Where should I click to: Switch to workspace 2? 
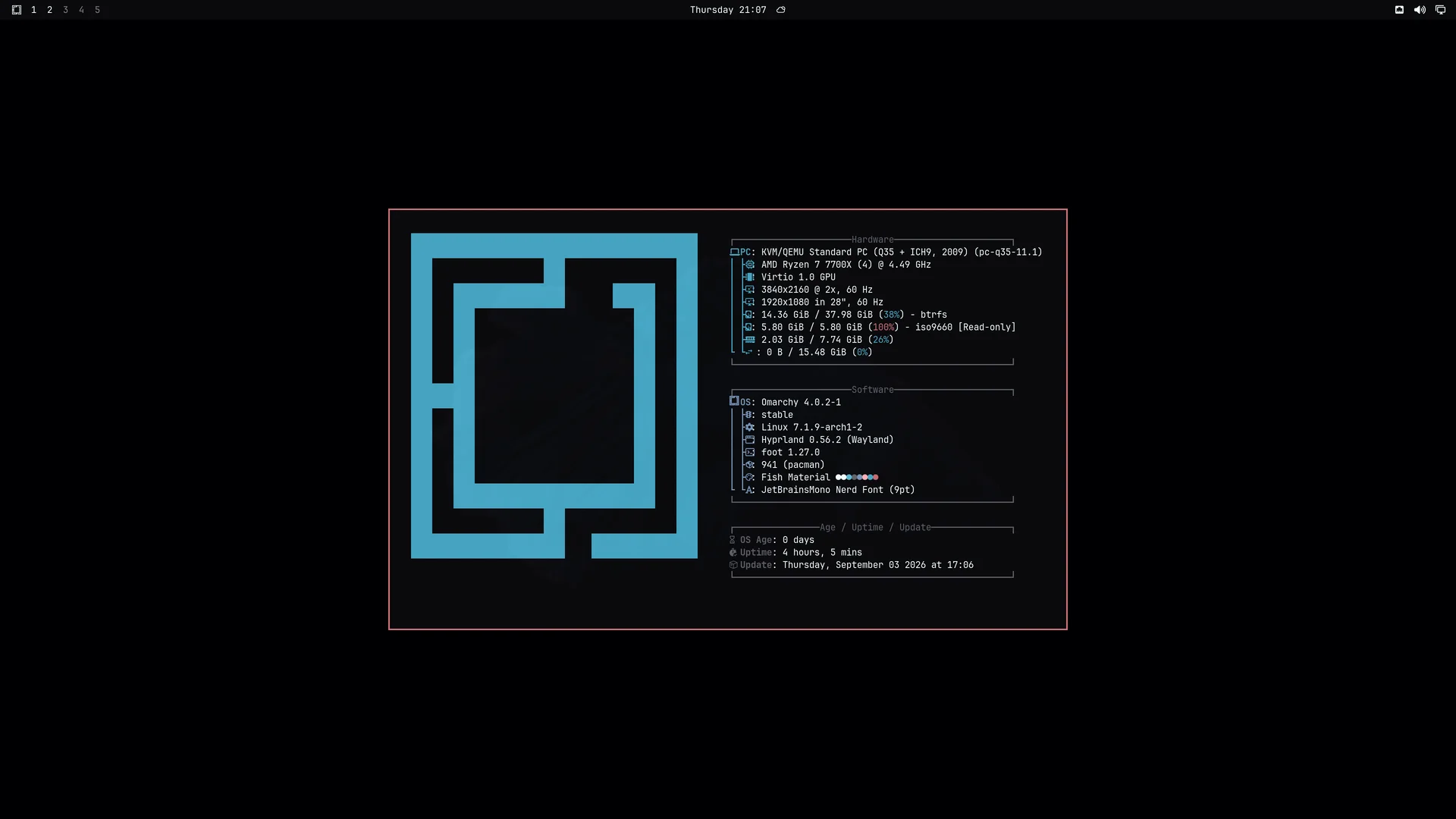coord(50,10)
